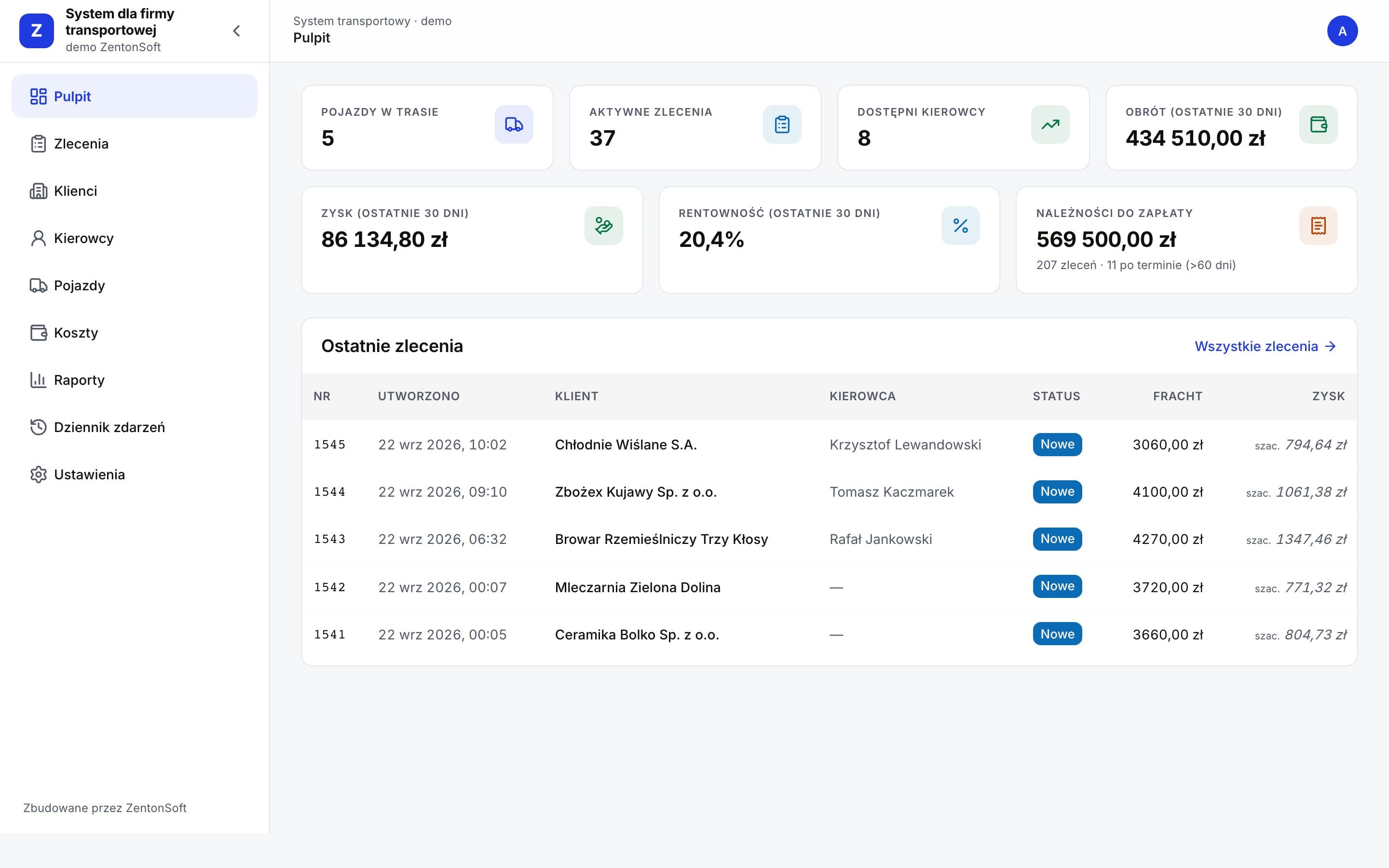The height and width of the screenshot is (868, 1389).
Task: Click the Nowe badge in row 1542
Action: (x=1057, y=586)
